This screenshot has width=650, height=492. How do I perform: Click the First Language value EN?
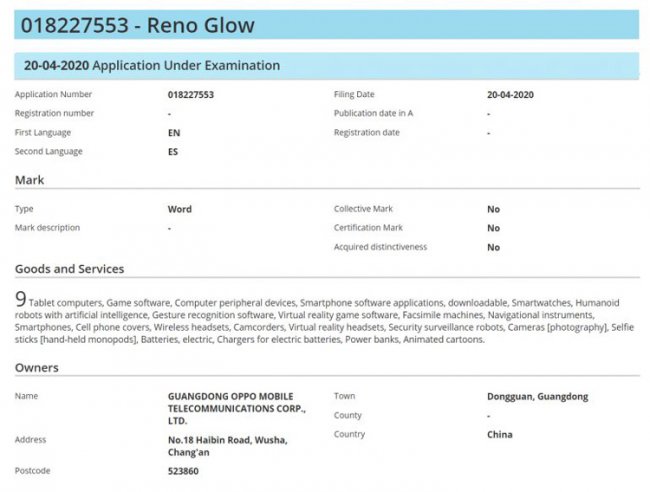coord(174,133)
